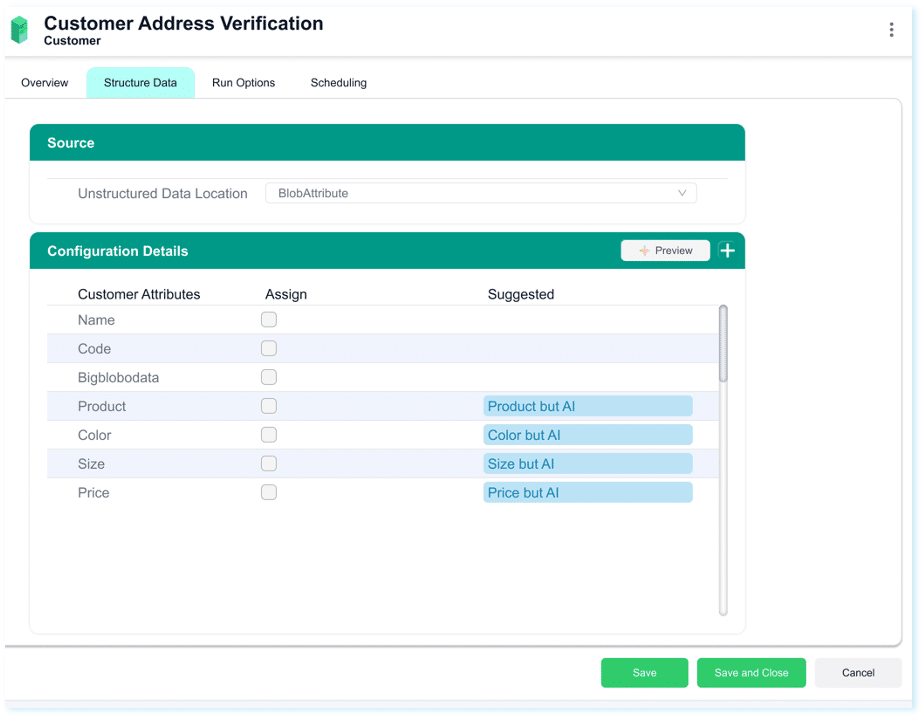The width and height of the screenshot is (924, 718).
Task: Click the sparkle icon on Preview button
Action: pyautogui.click(x=644, y=251)
